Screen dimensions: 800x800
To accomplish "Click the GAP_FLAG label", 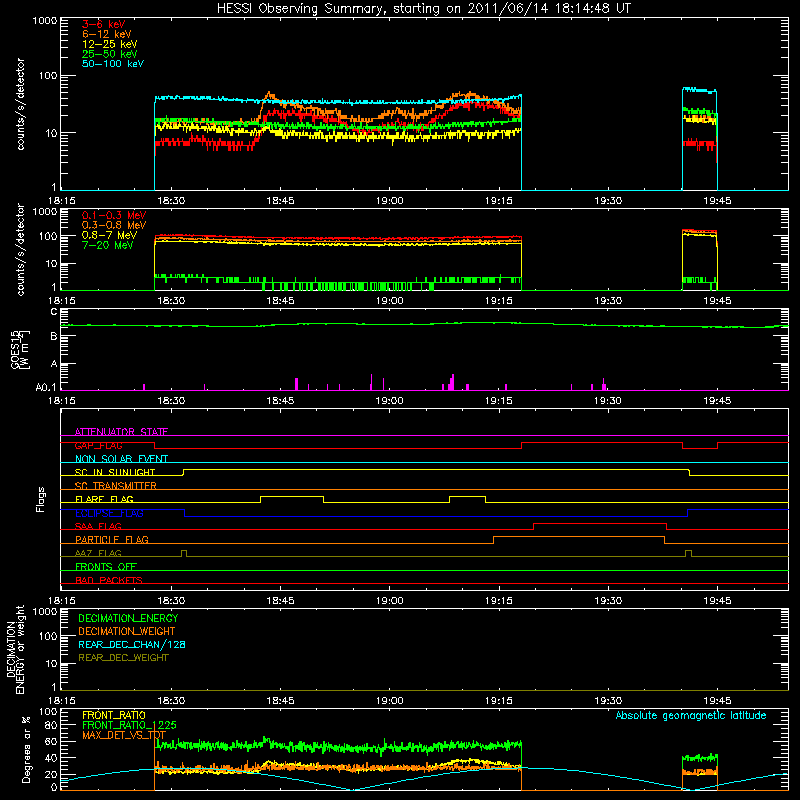I will point(98,445).
